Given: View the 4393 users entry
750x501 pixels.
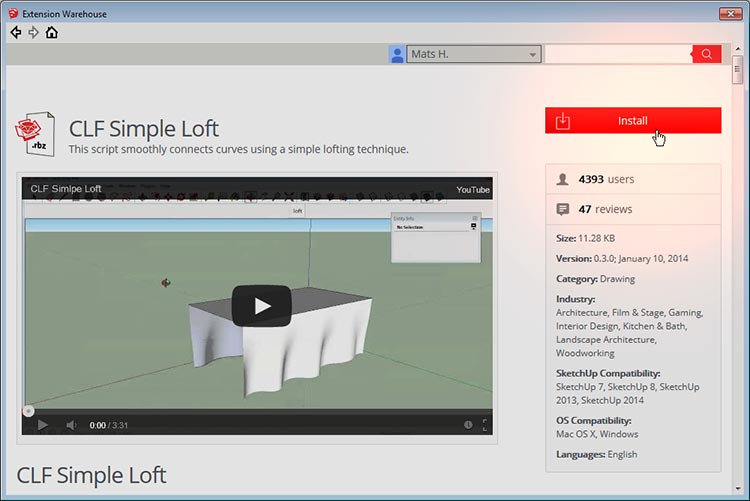Looking at the screenshot, I should (x=633, y=179).
